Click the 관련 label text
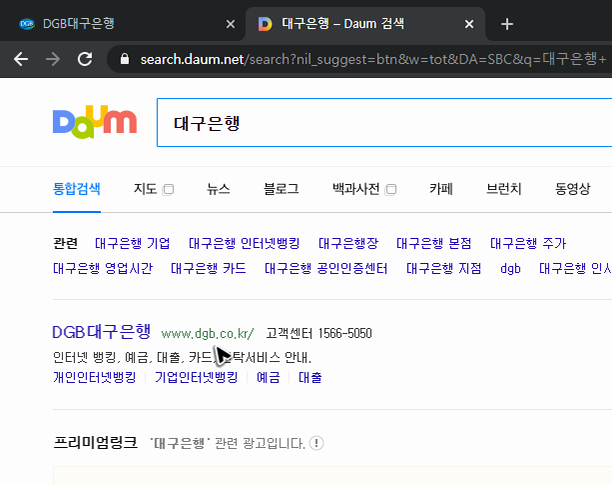This screenshot has width=612, height=485. click(x=65, y=243)
